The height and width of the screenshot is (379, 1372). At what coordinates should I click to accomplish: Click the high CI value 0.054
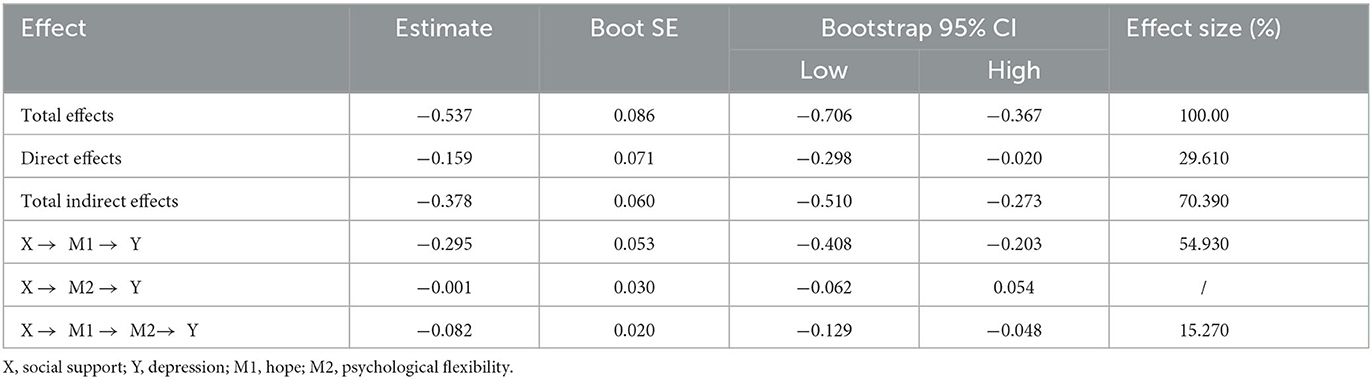click(x=1013, y=287)
